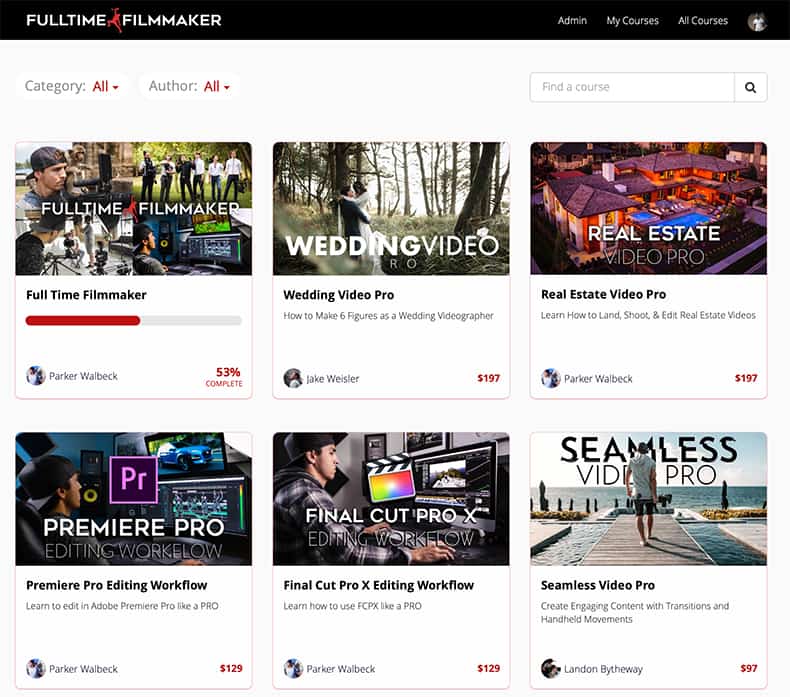Open the Premiere Pro Editing Workflow thumbnail

point(134,499)
